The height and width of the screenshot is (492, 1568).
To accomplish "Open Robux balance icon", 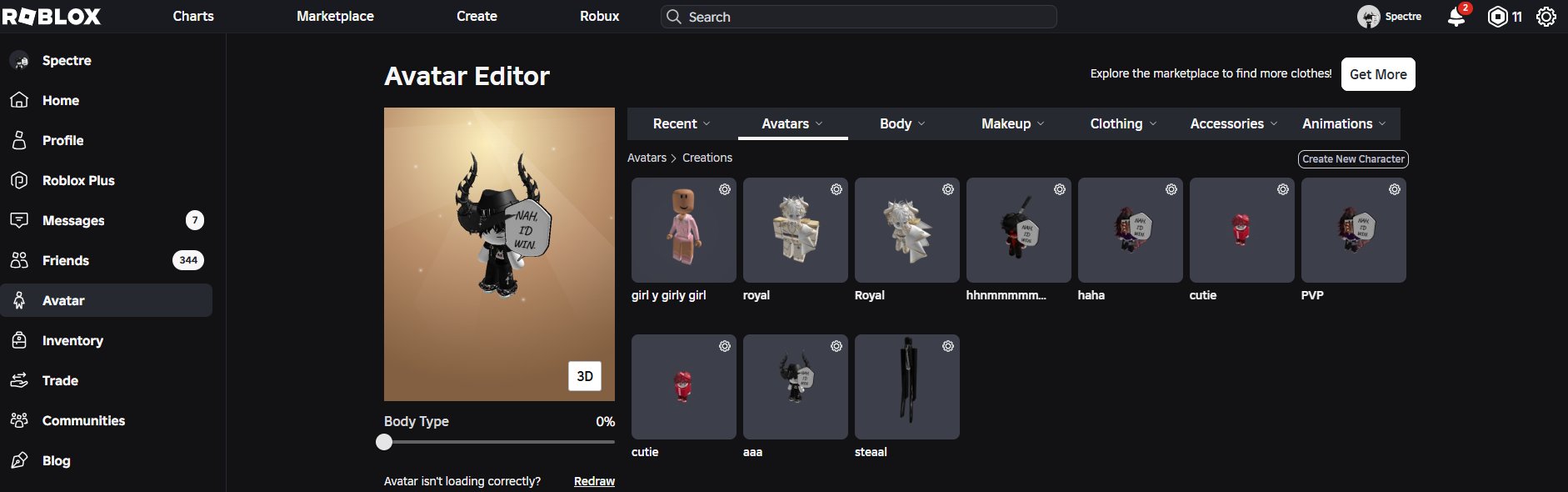I will point(1497,17).
